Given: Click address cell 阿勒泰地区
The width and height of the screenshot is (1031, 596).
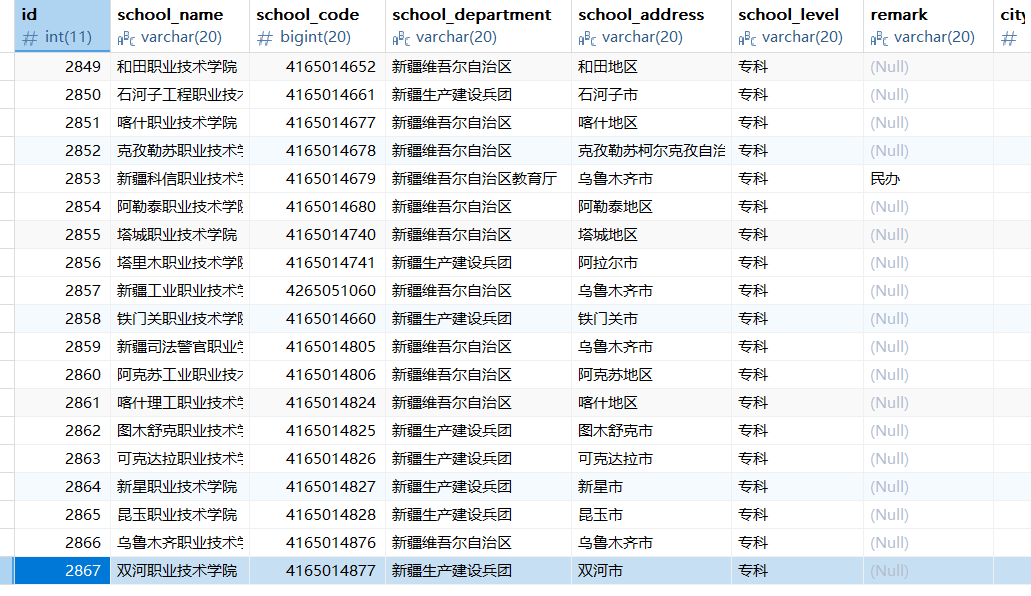Looking at the screenshot, I should pos(651,207).
